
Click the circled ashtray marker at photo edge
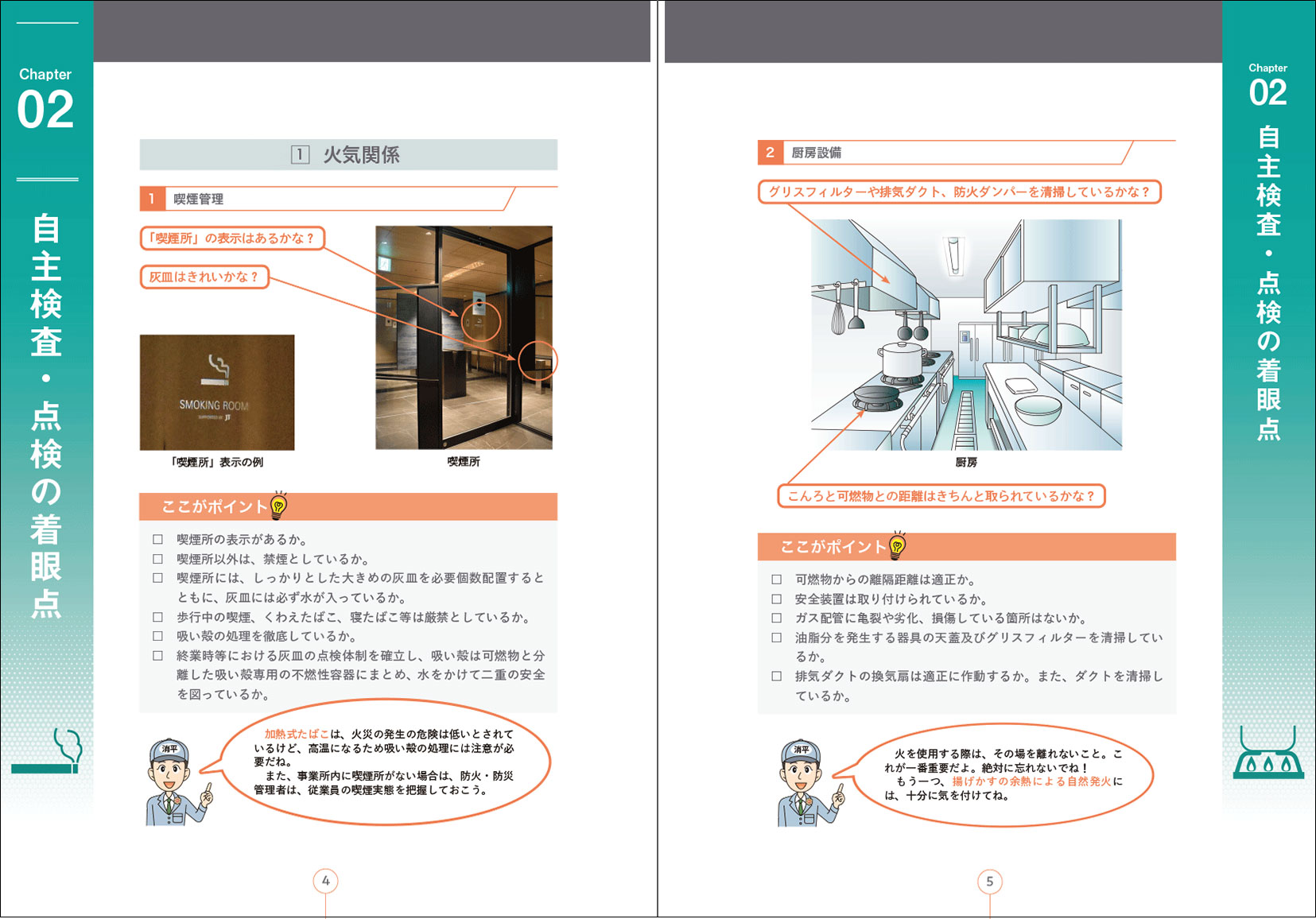click(538, 361)
